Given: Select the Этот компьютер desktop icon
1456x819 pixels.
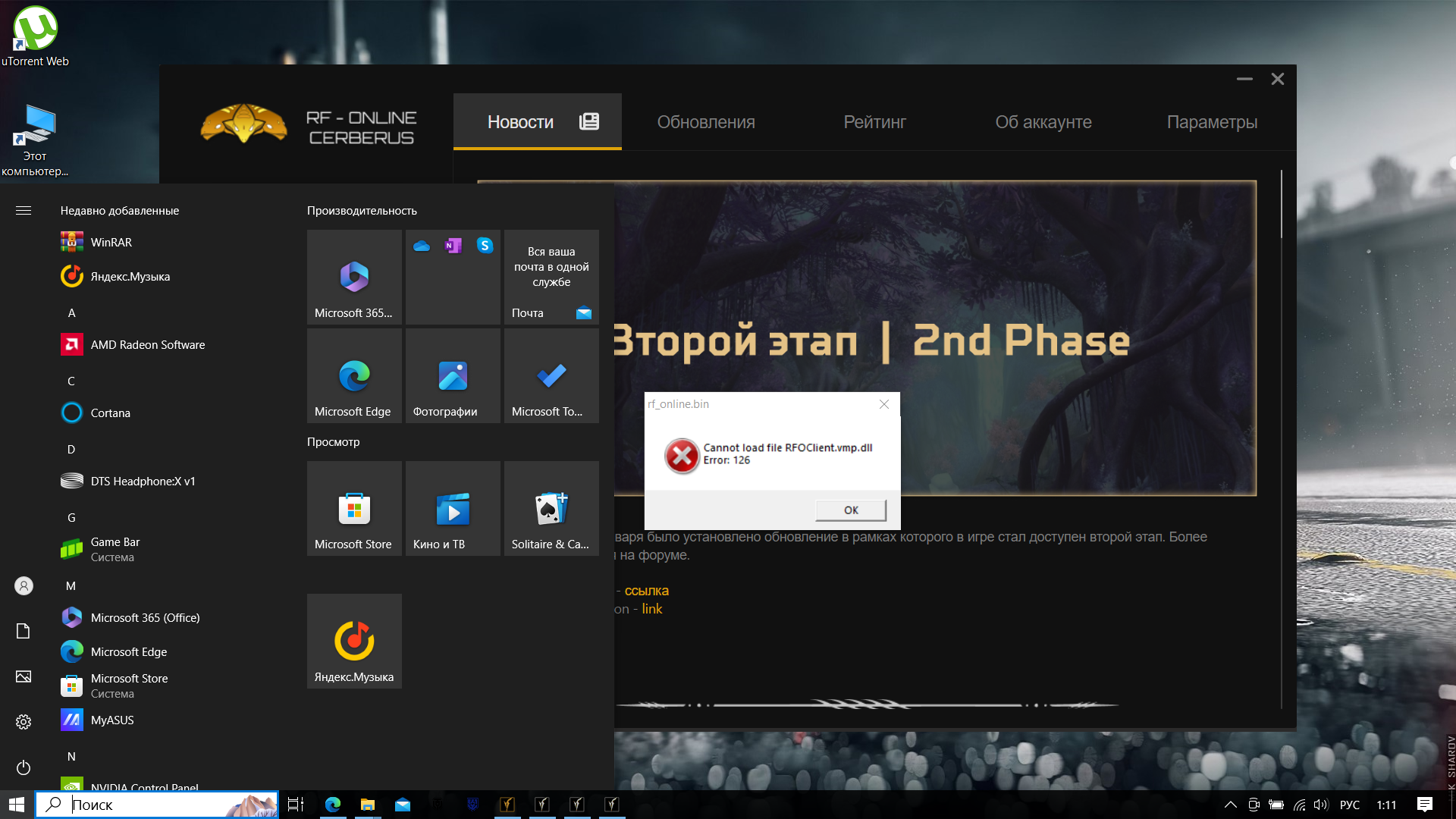Looking at the screenshot, I should tap(35, 141).
